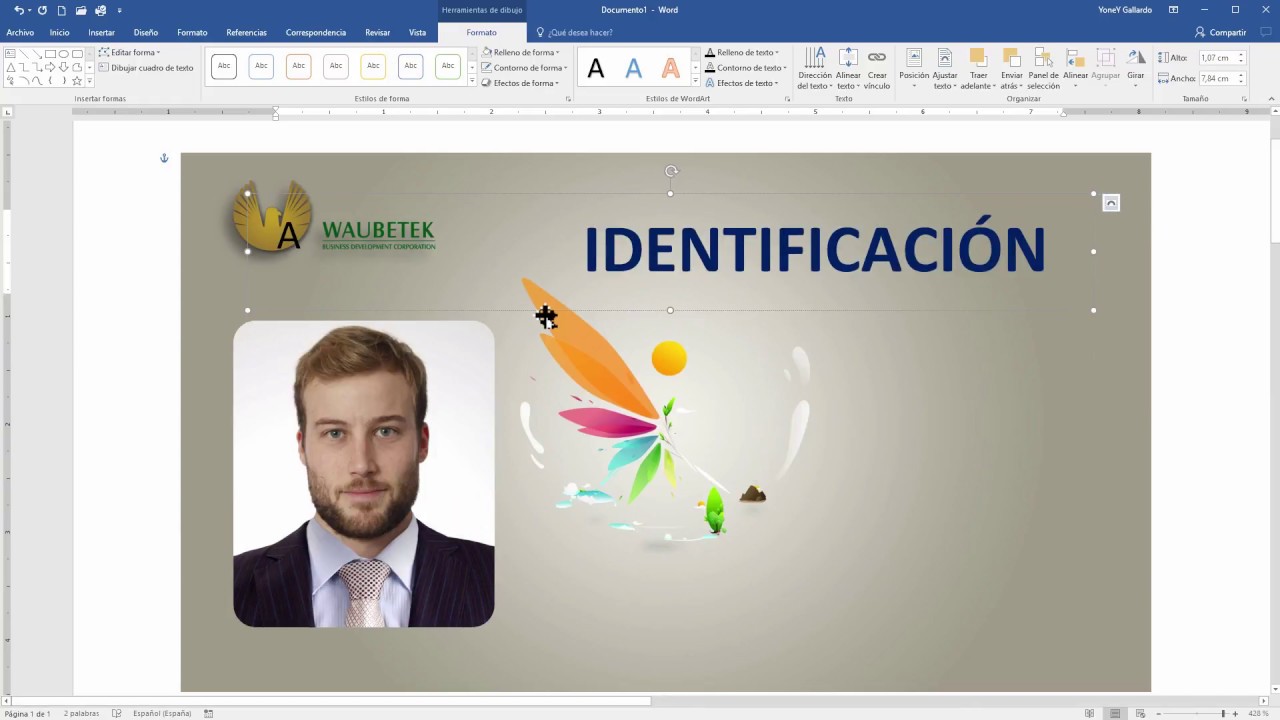Open Estilos de forma dialog launcher

pyautogui.click(x=568, y=99)
